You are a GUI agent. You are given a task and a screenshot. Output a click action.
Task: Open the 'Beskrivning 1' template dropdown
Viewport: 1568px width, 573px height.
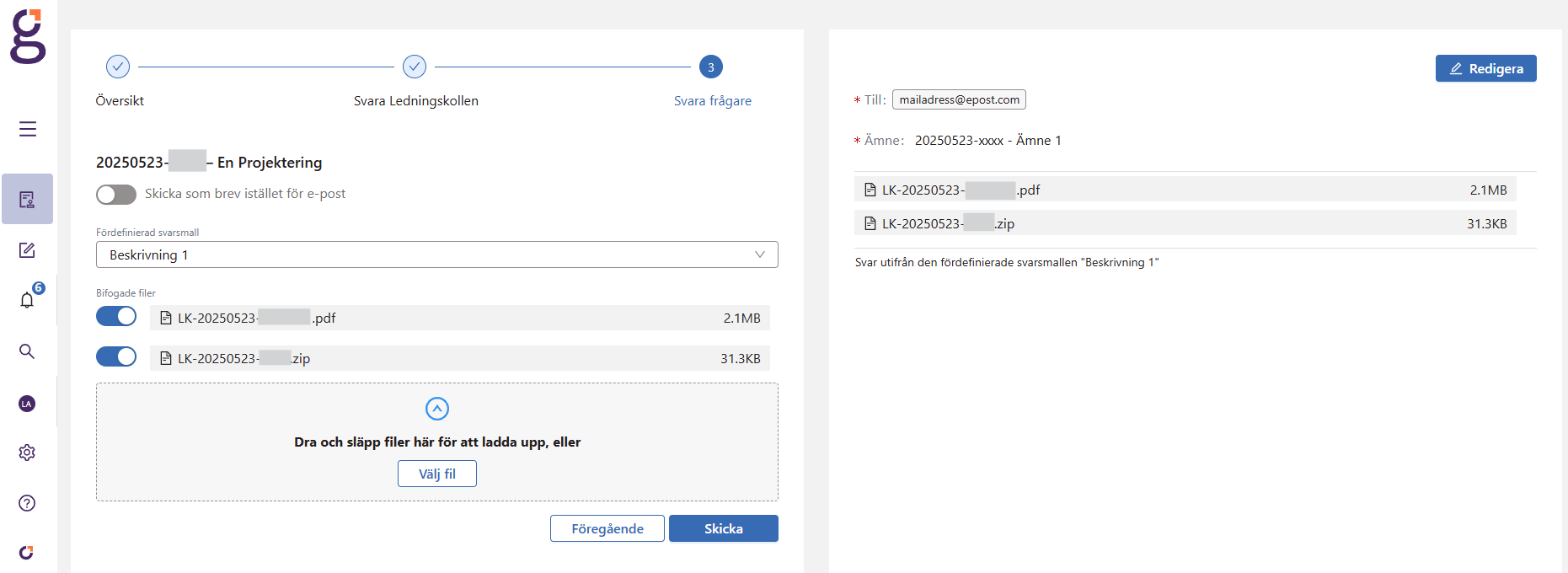pyautogui.click(x=436, y=254)
